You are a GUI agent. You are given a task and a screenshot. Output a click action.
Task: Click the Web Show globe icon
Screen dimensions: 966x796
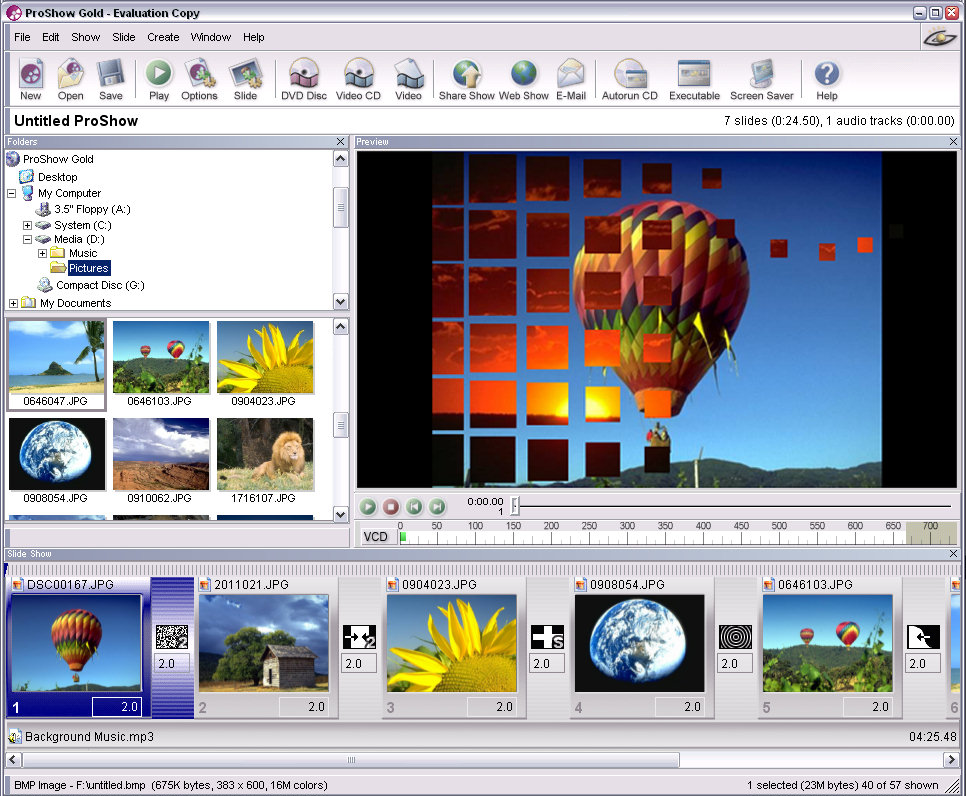(x=524, y=76)
